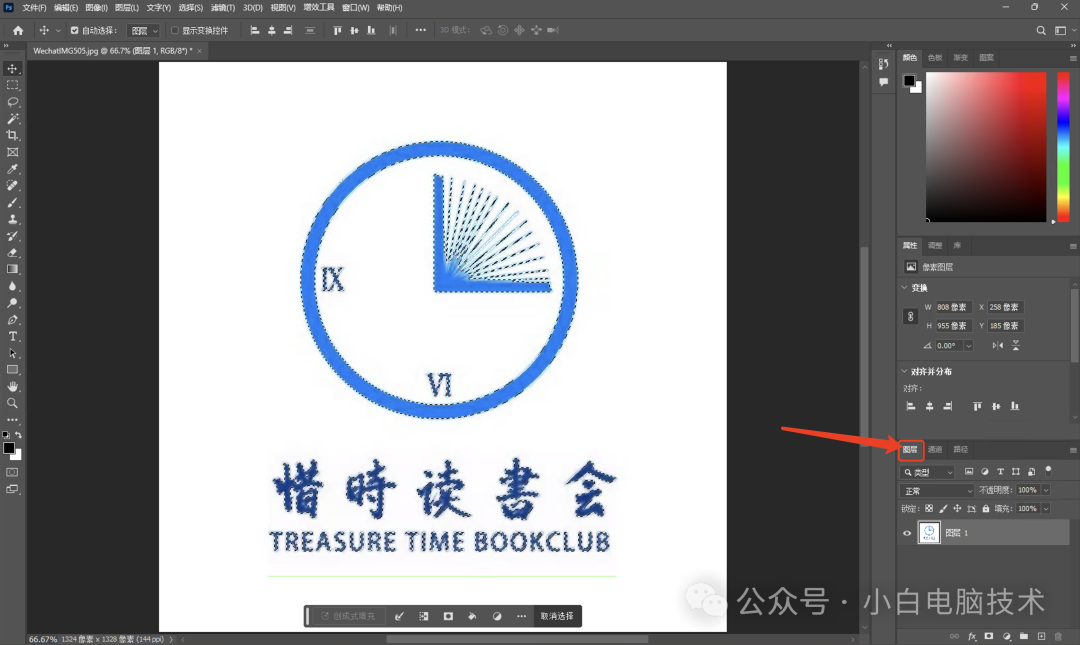Select the Pen tool
The image size is (1080, 645).
pyautogui.click(x=12, y=320)
